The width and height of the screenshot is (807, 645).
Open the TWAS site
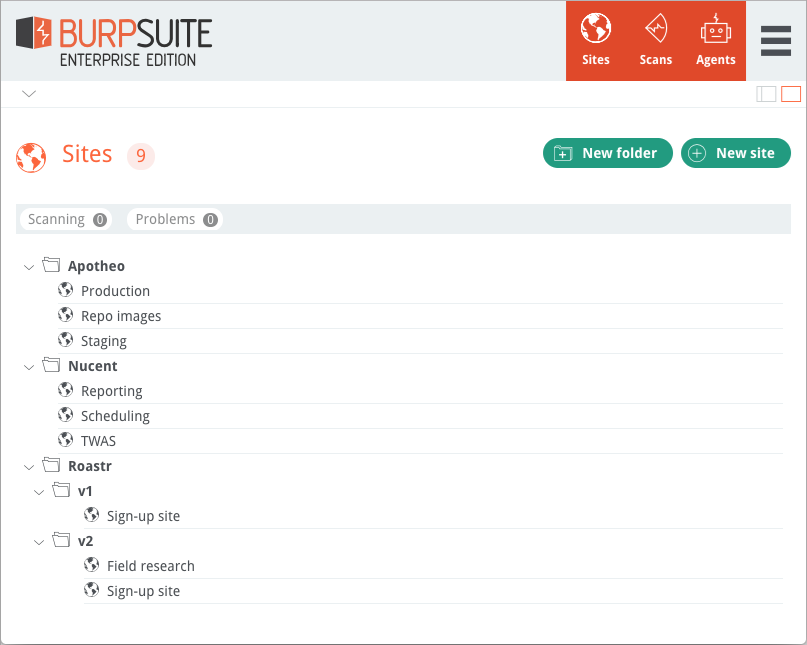(98, 441)
